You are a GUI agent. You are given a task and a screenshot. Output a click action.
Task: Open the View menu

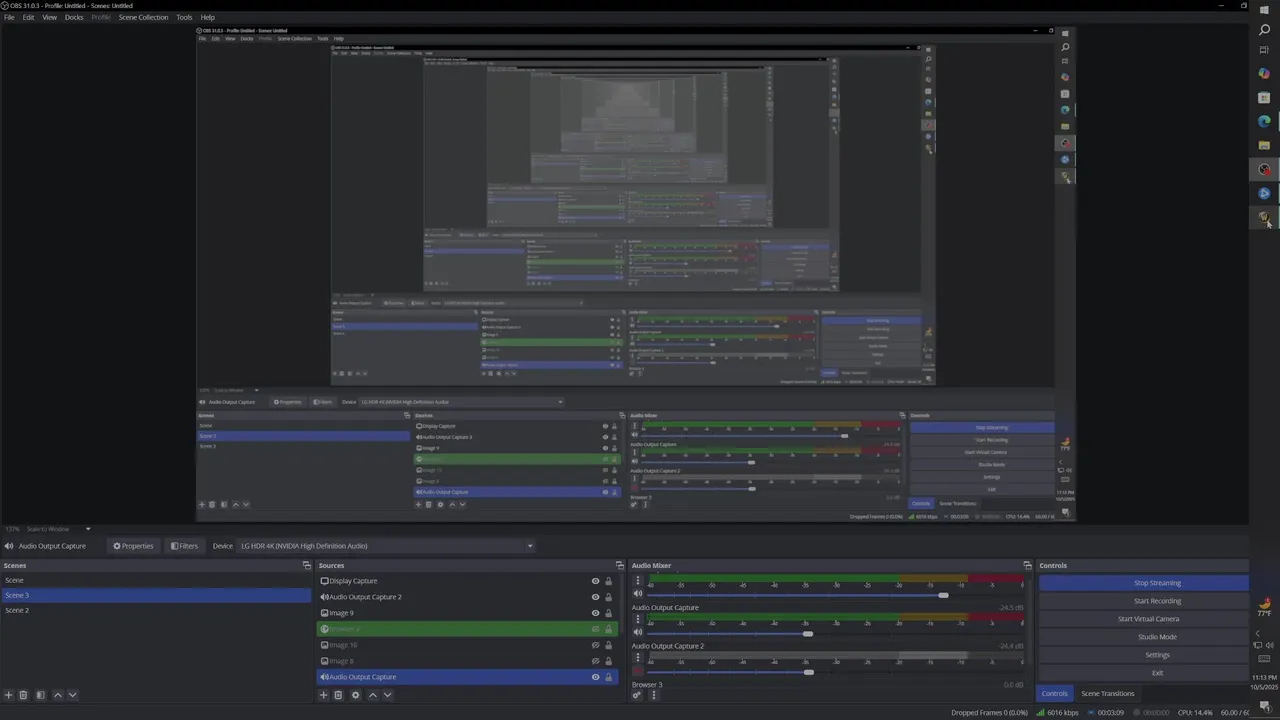(49, 17)
